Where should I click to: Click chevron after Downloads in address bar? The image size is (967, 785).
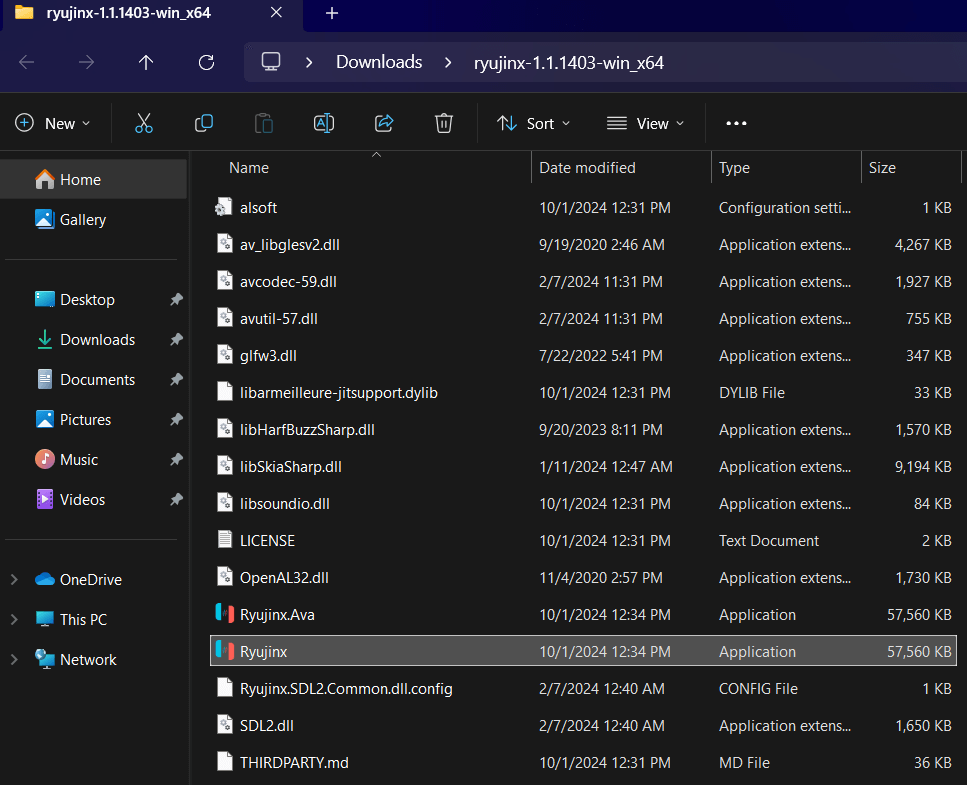(448, 62)
